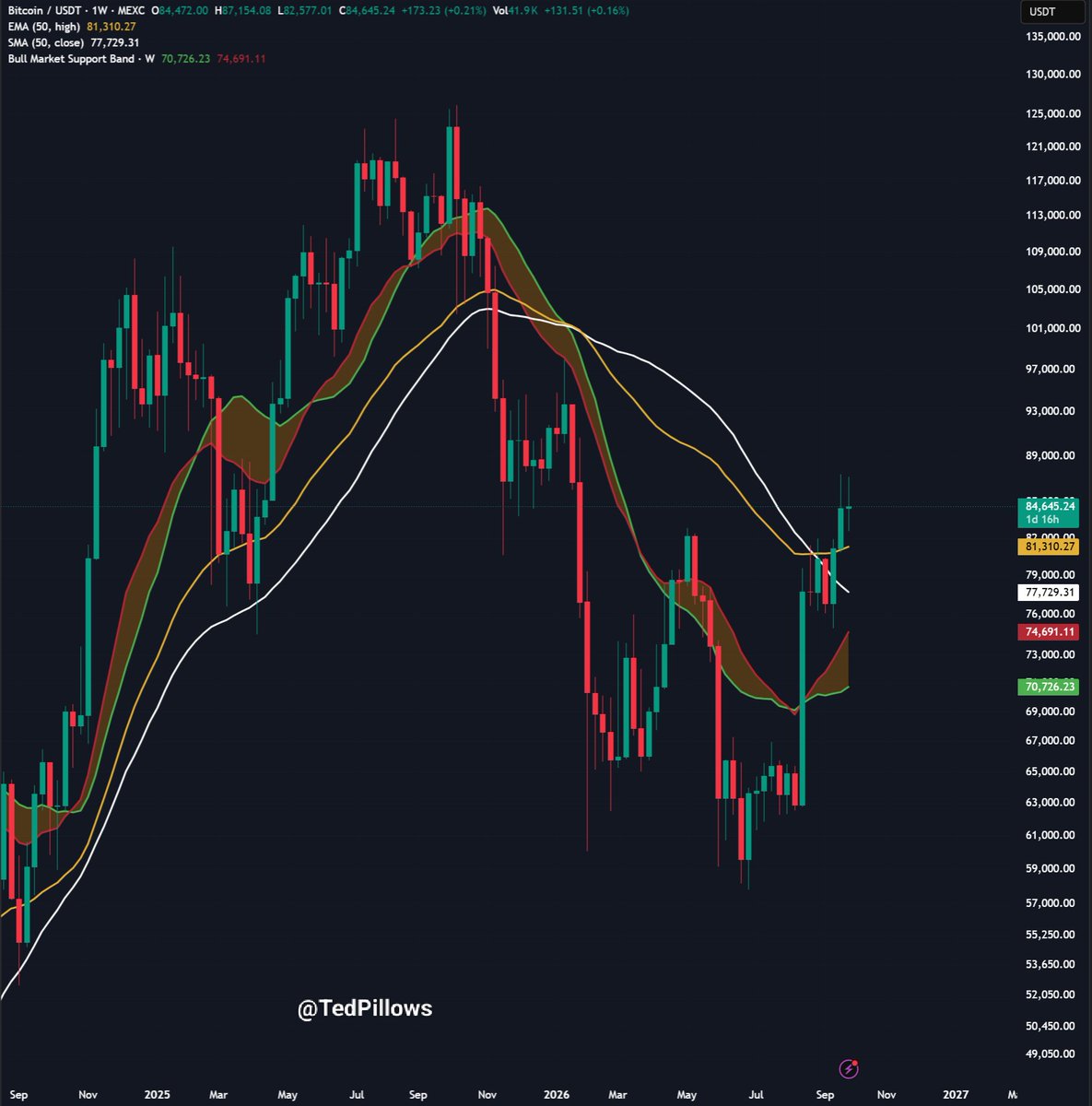Click the purple lightning flash icon near the time axis

tap(850, 1069)
